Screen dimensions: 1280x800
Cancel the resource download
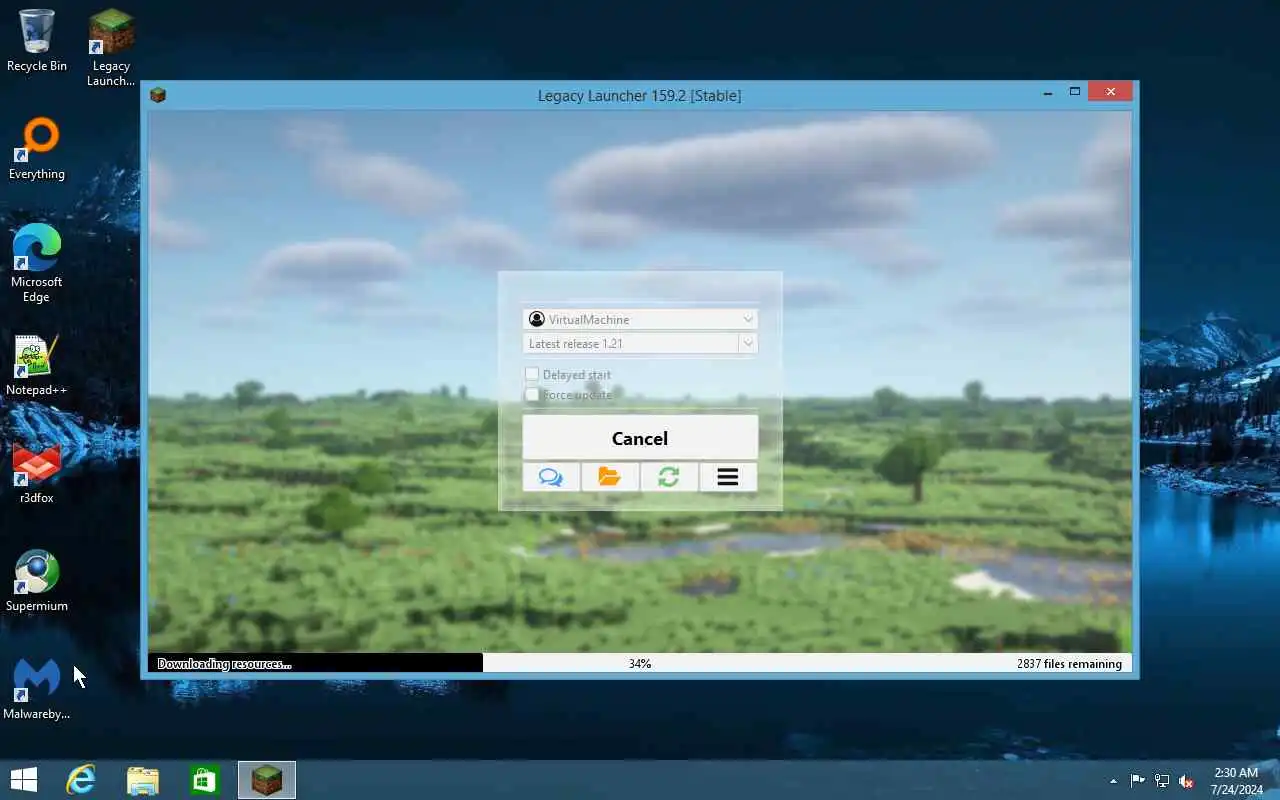click(x=640, y=438)
